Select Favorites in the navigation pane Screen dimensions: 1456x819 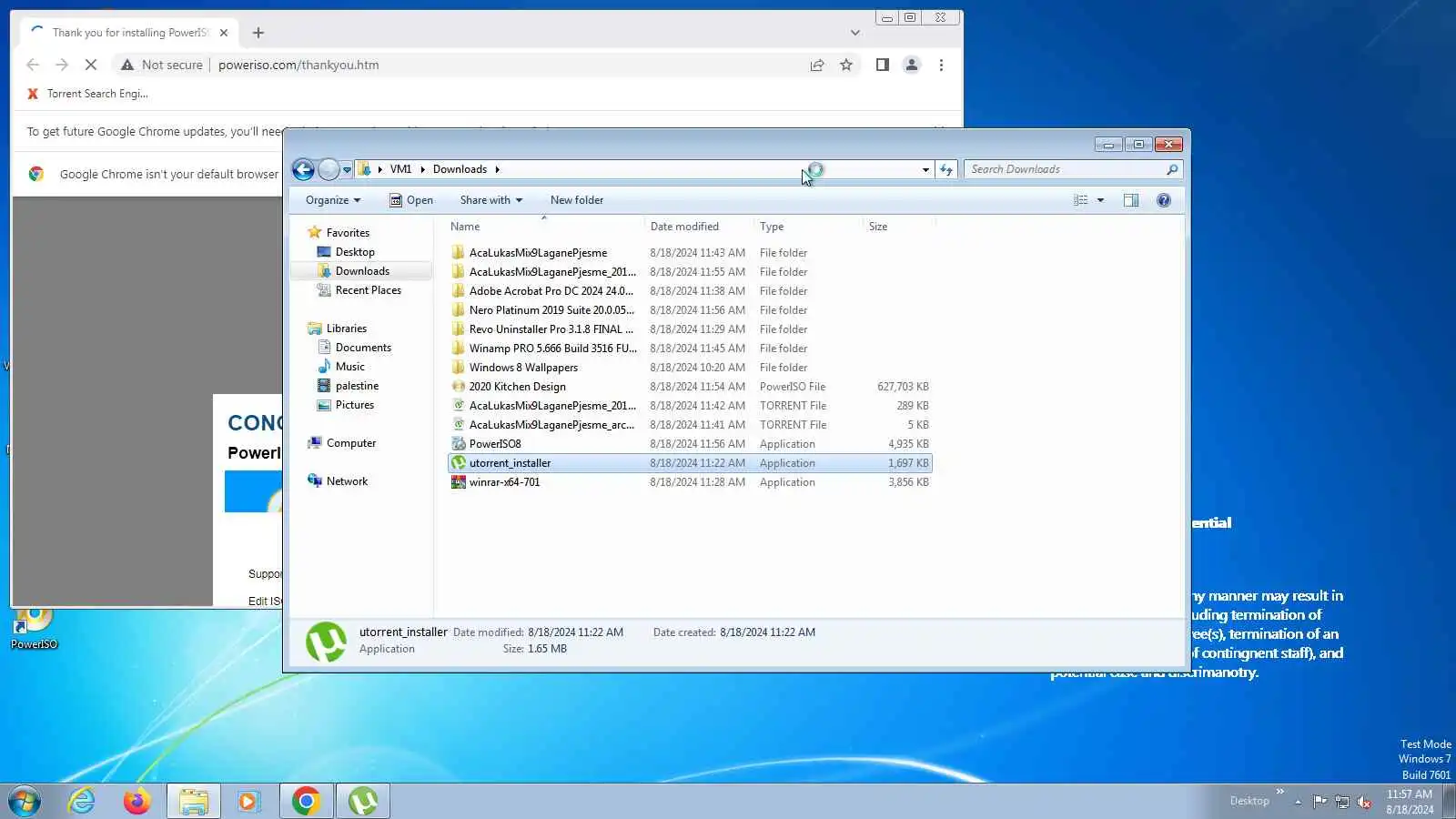(348, 233)
